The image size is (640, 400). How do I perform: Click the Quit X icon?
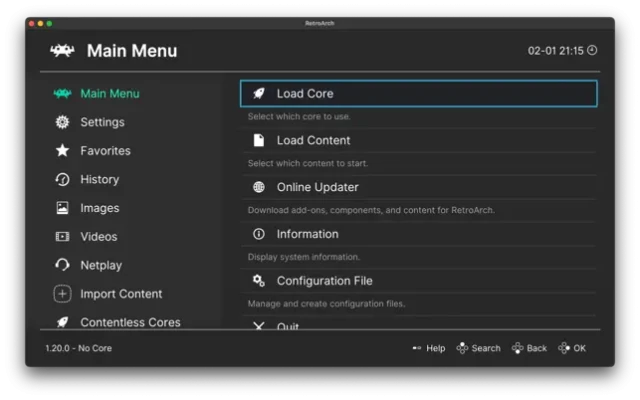pos(259,325)
